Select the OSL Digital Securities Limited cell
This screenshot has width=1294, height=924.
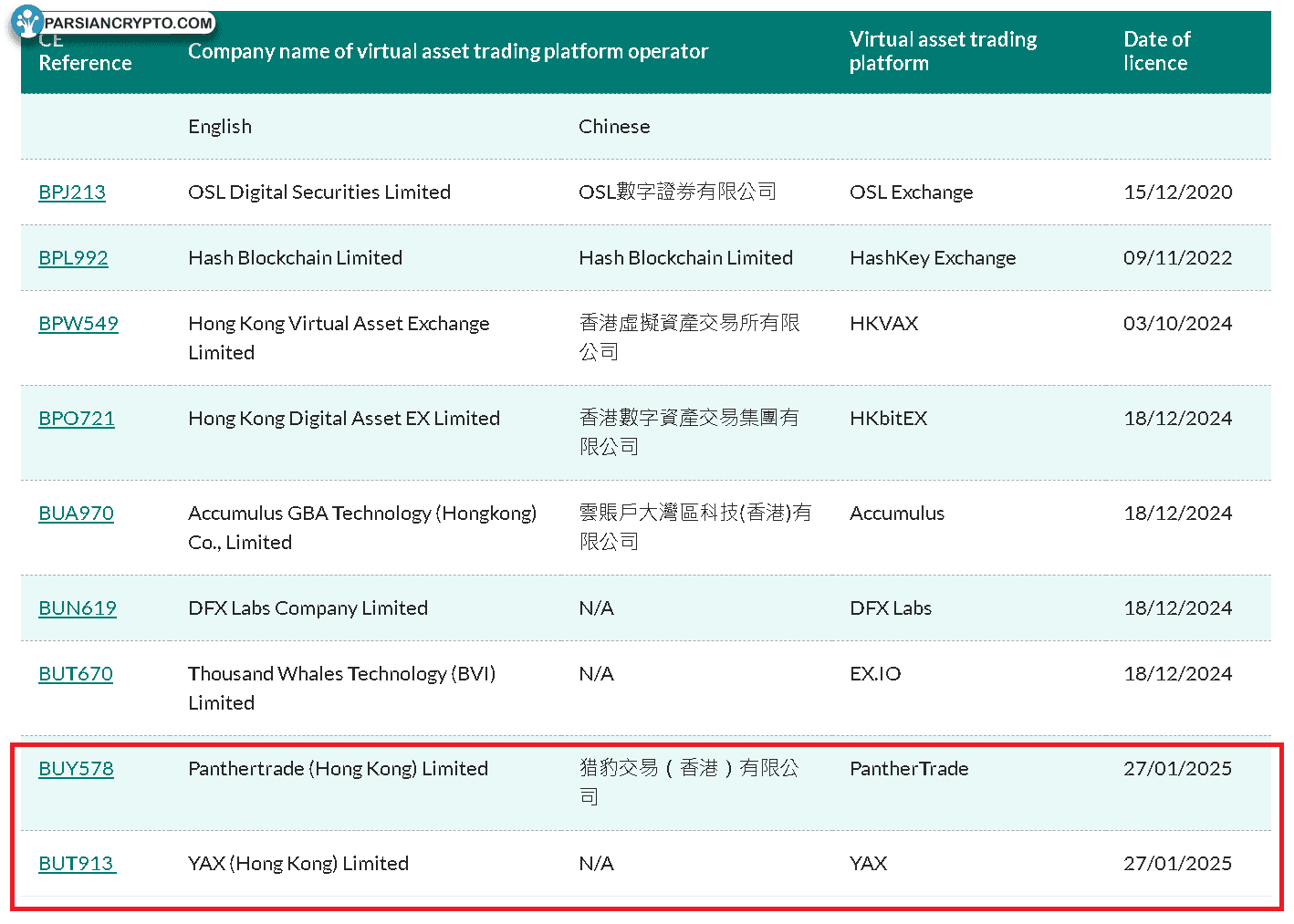click(x=319, y=192)
